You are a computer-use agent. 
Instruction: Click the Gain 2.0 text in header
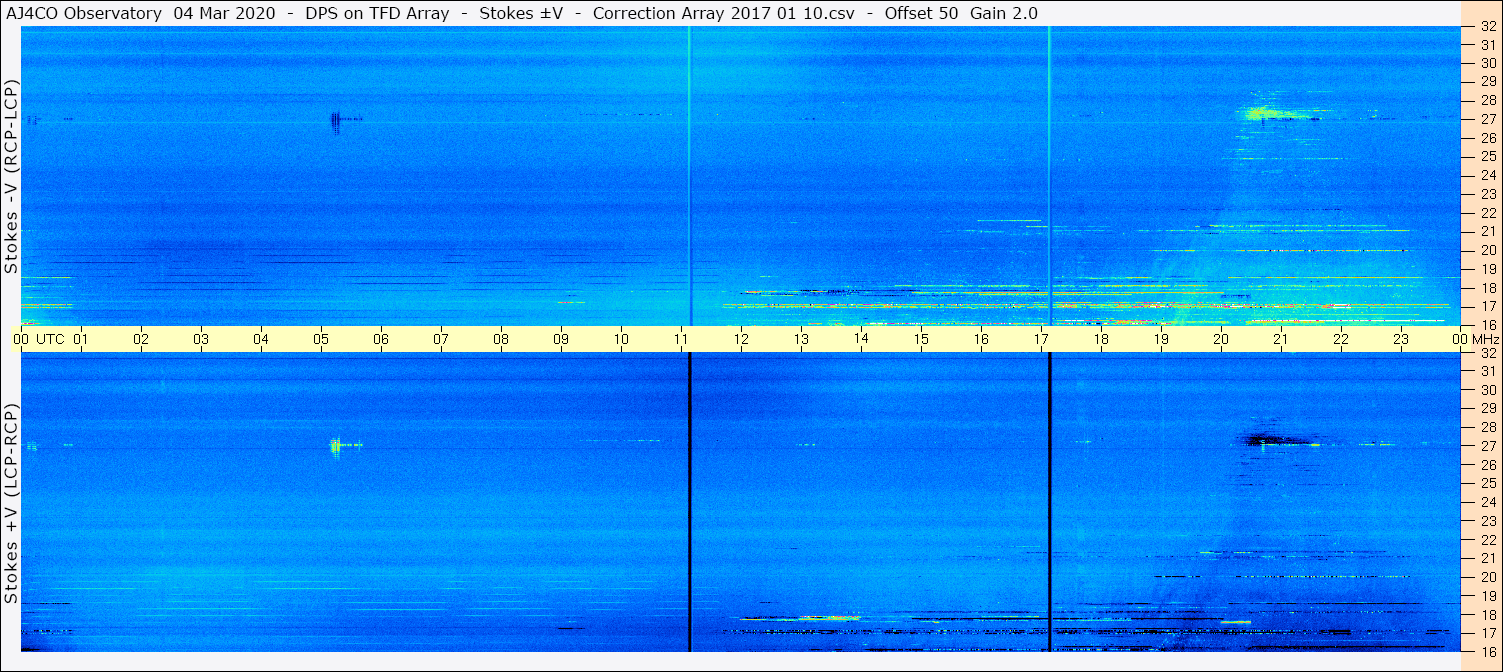[x=1006, y=13]
